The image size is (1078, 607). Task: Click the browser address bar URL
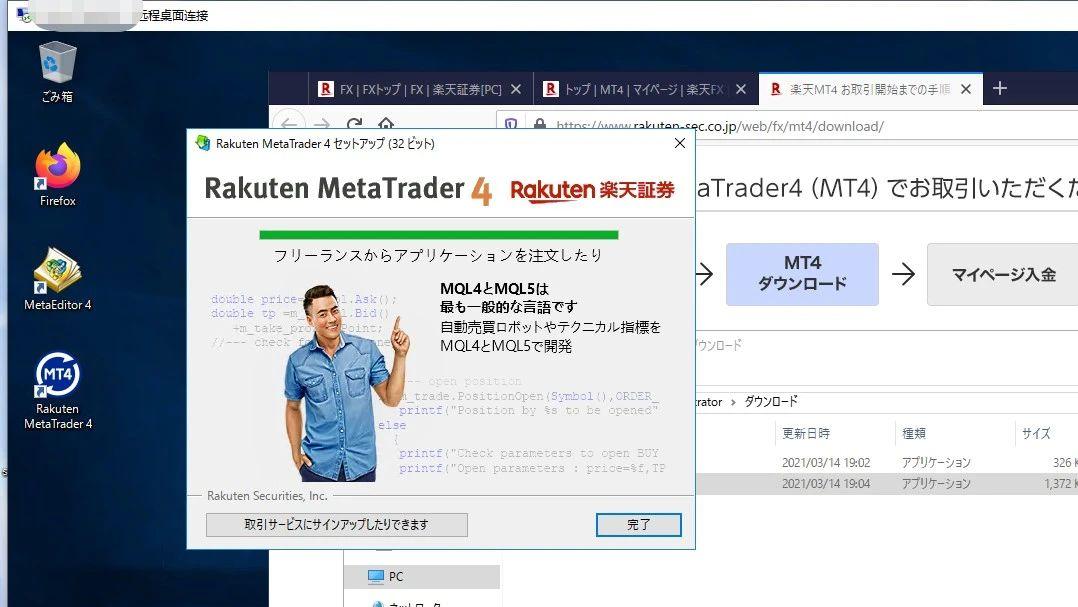[x=720, y=126]
